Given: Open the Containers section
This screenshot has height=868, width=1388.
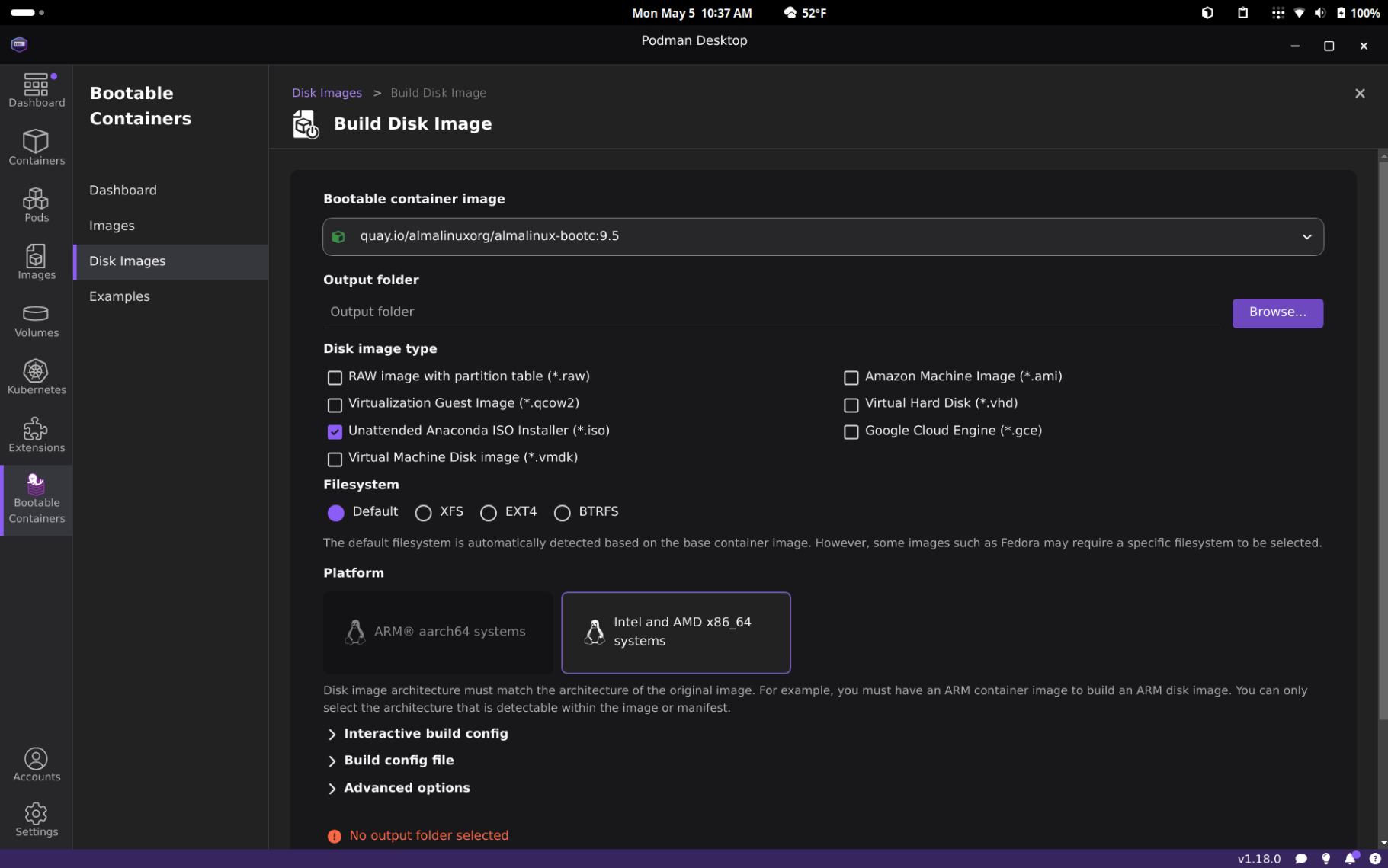Looking at the screenshot, I should (x=36, y=147).
